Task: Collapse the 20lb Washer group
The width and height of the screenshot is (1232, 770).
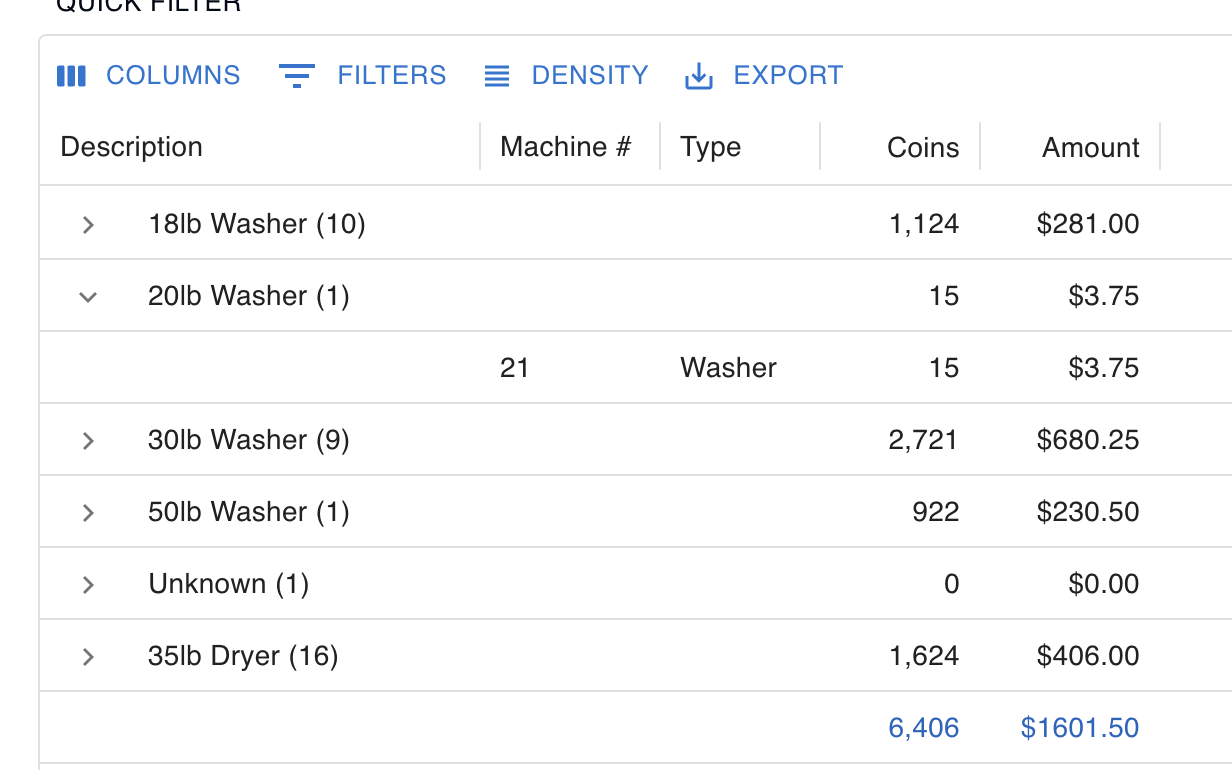Action: point(88,296)
